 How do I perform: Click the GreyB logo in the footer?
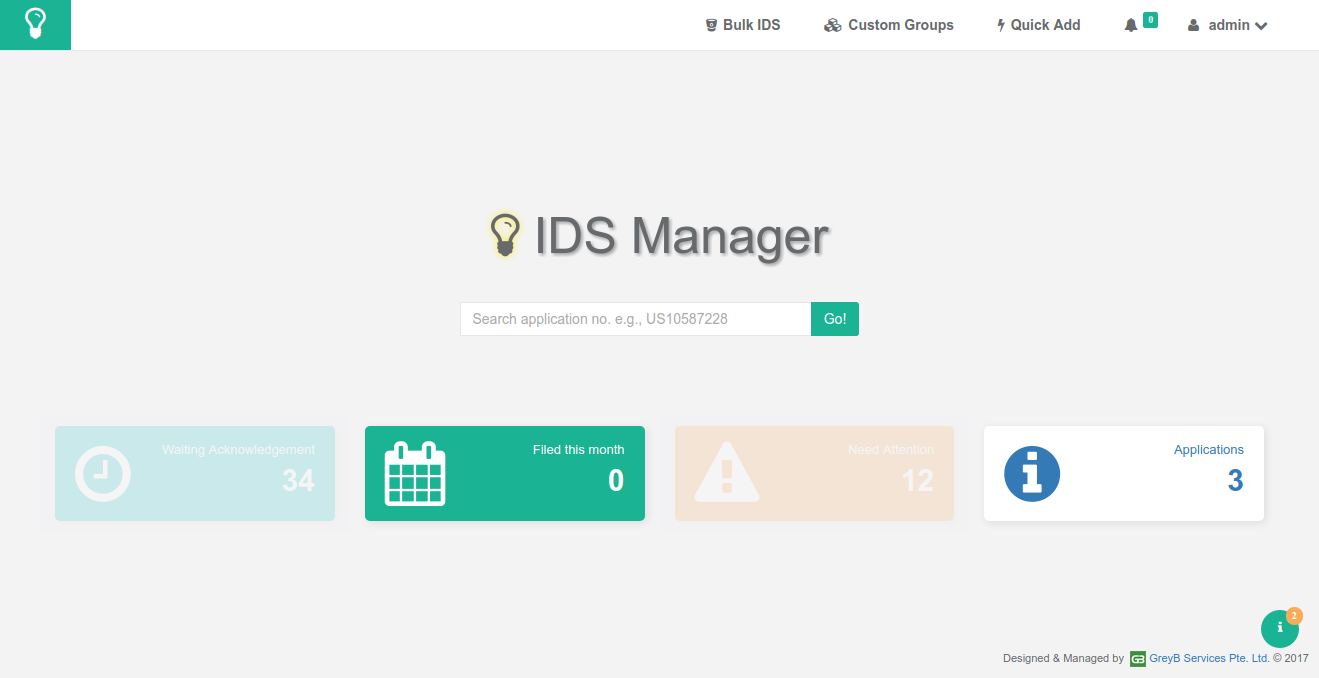tap(1137, 658)
